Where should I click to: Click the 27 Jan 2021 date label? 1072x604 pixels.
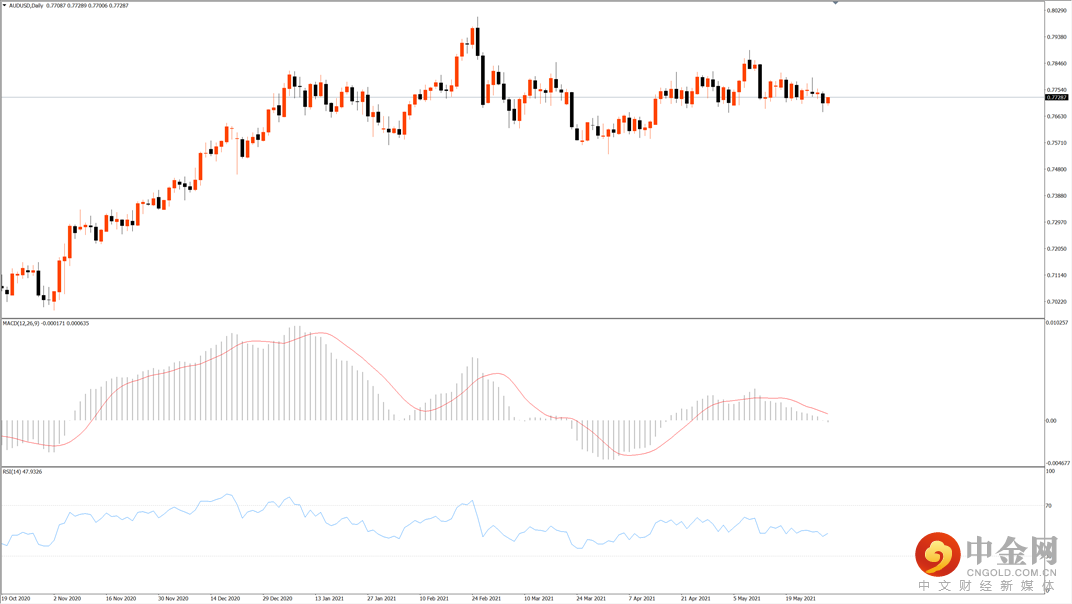pyautogui.click(x=381, y=599)
